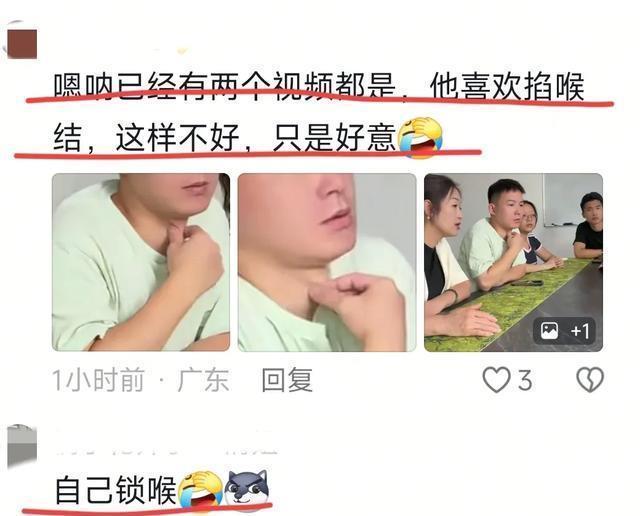This screenshot has width=640, height=516.
Task: Tap the crying-laughing emoji after 只是好意
Action: click(420, 138)
